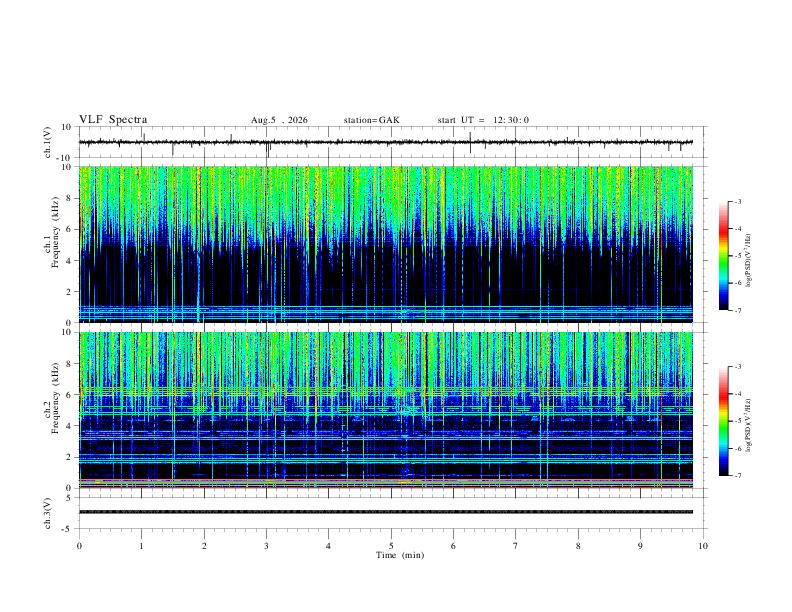Click the ch.1(V) waveform trace
792x612 pixels.
386,142
